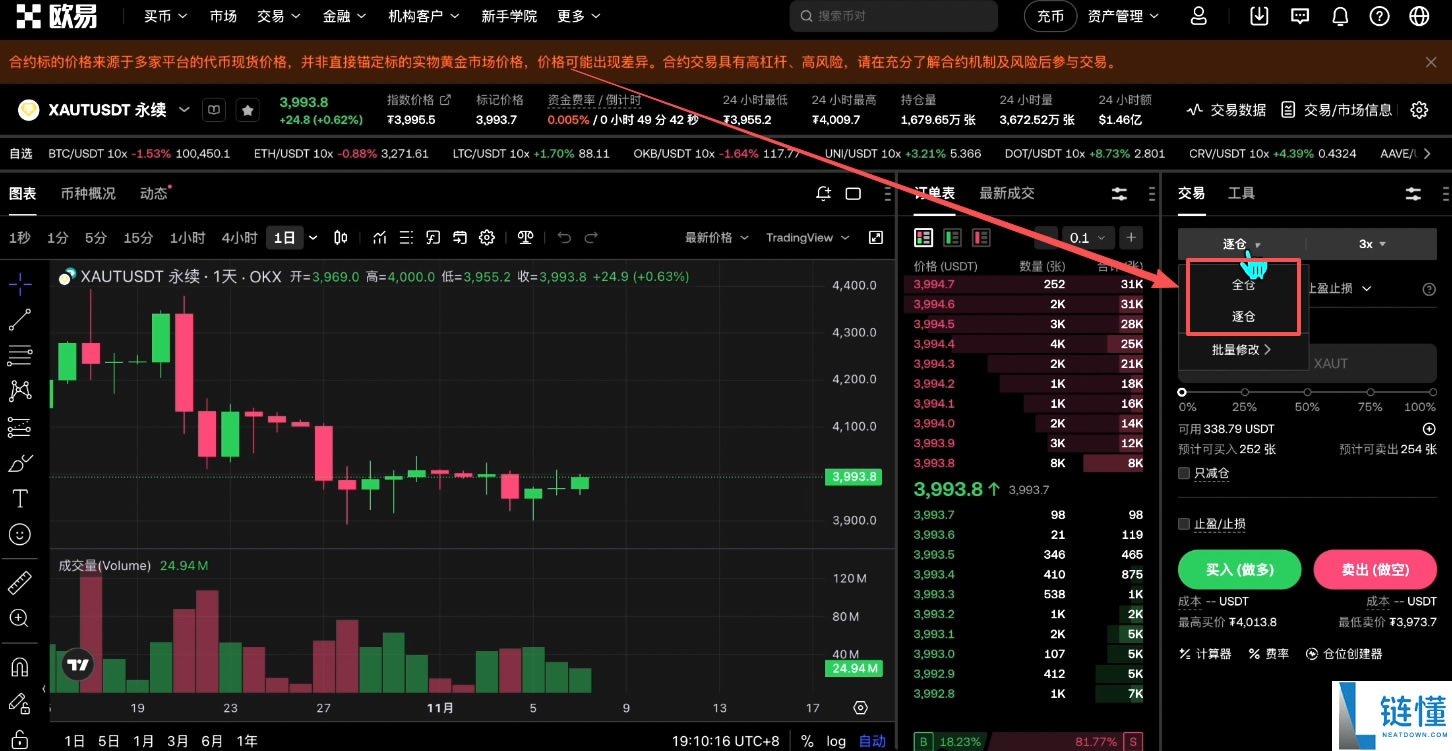Open the 仓位创建器 position builder link
This screenshot has height=751, width=1452.
tap(1344, 654)
